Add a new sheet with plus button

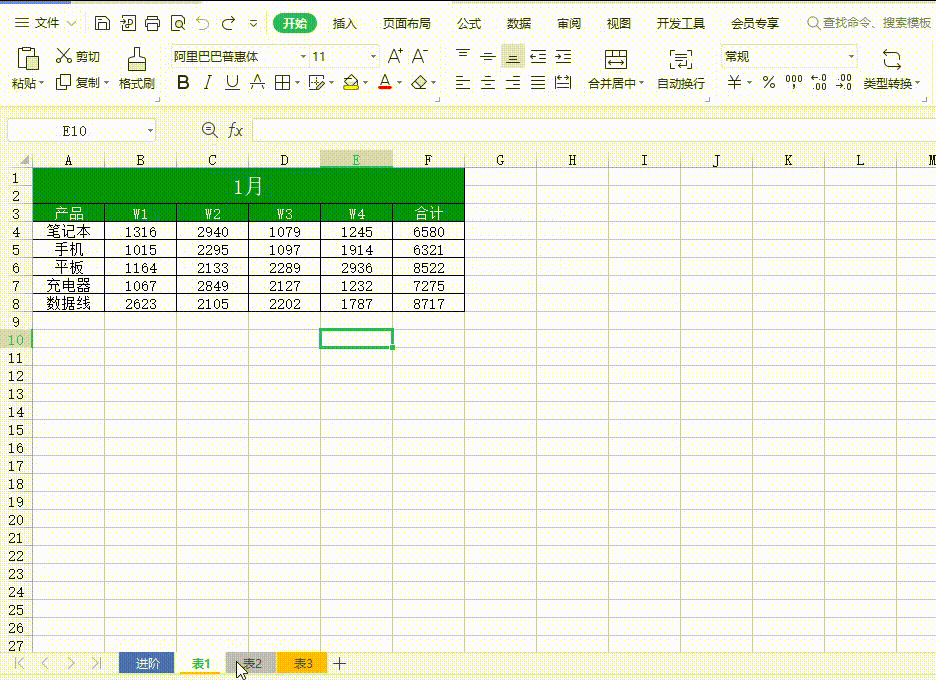340,663
